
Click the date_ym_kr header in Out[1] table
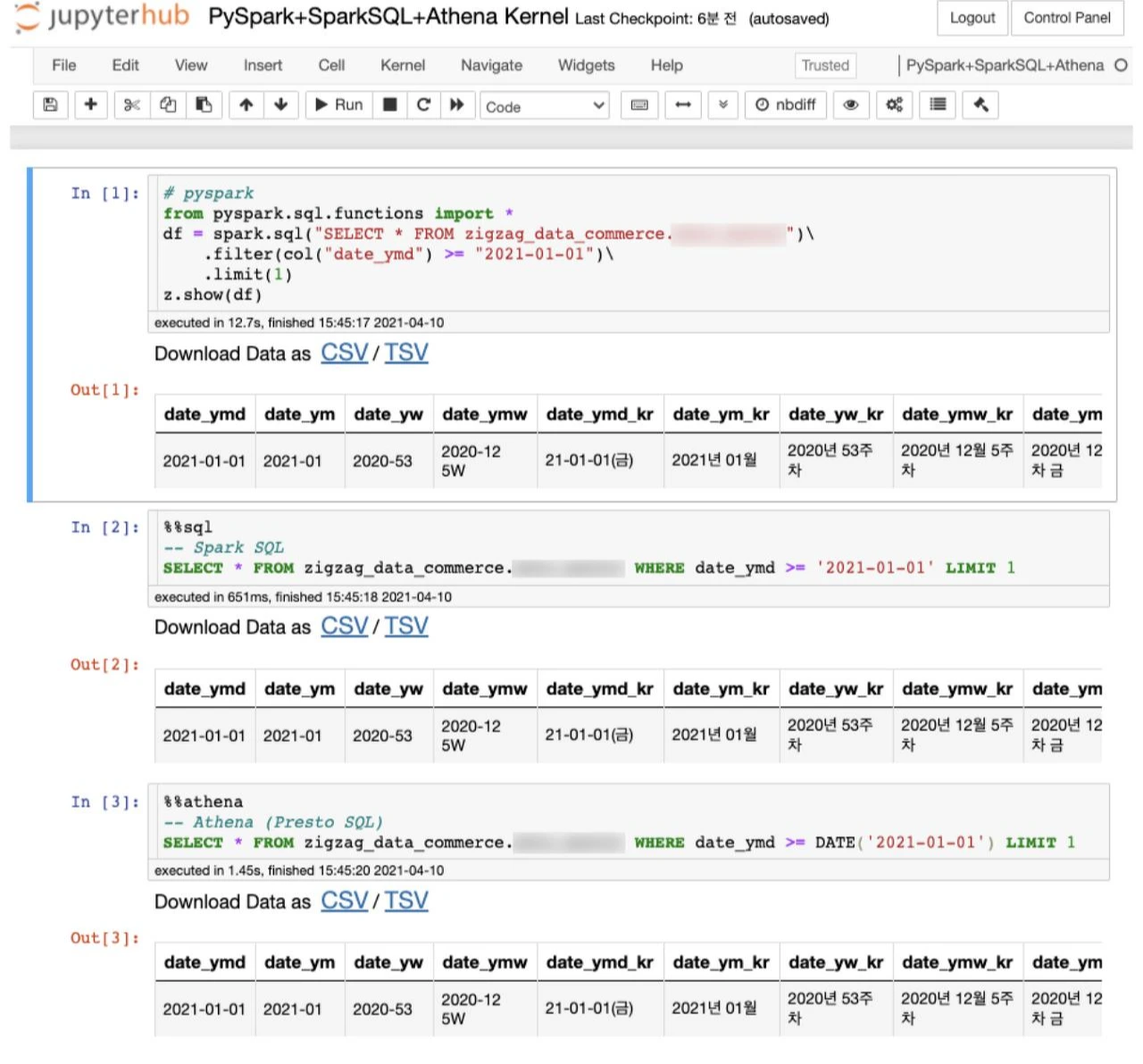(x=721, y=414)
